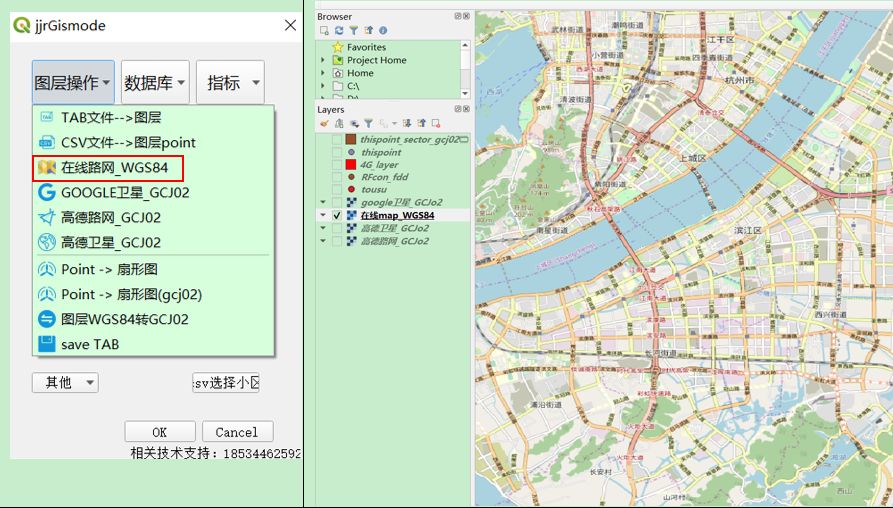Open the 数据库 dropdown
The height and width of the screenshot is (508, 893).
(x=155, y=83)
